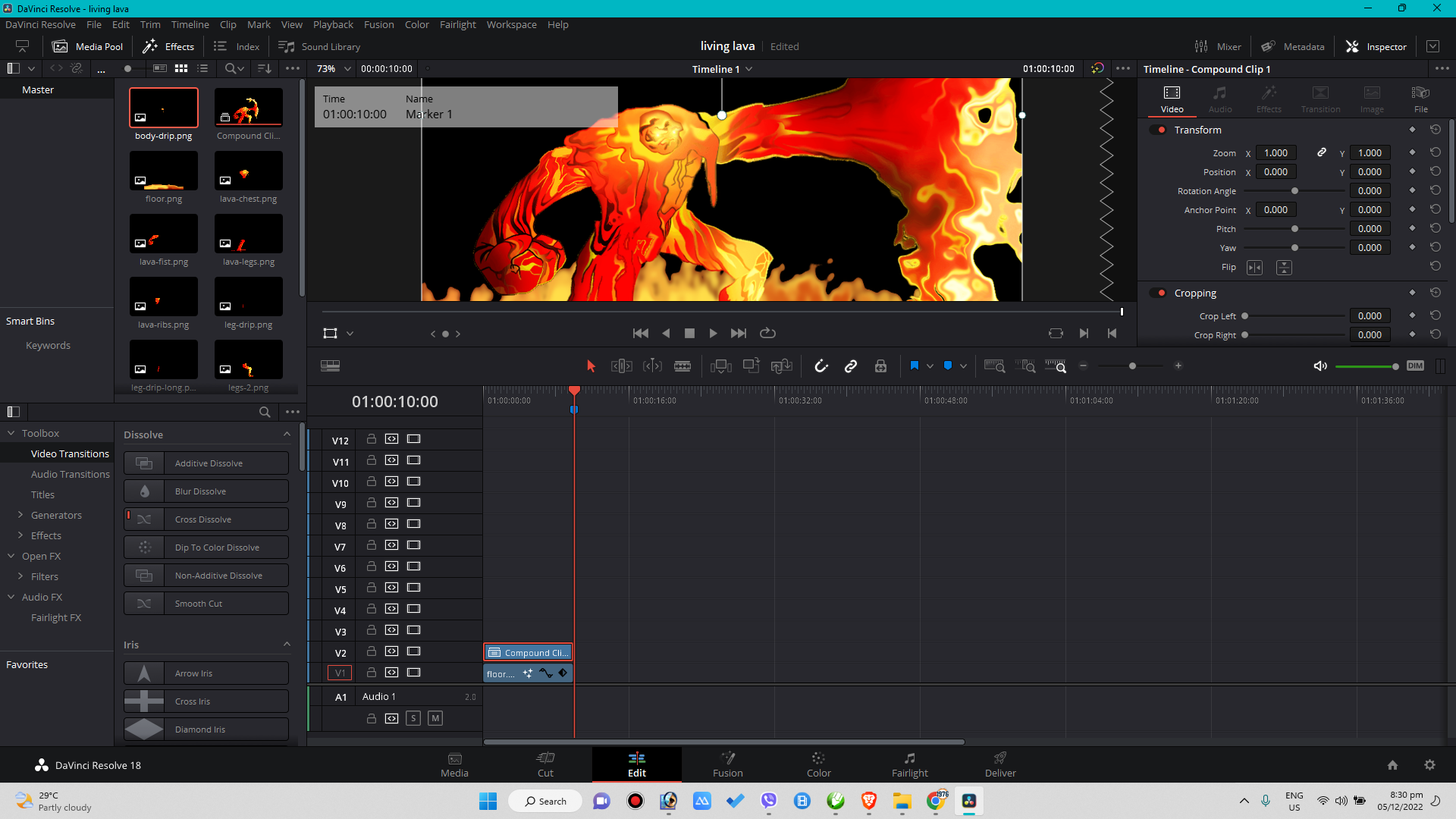
Task: Open the Playback menu
Action: click(333, 24)
